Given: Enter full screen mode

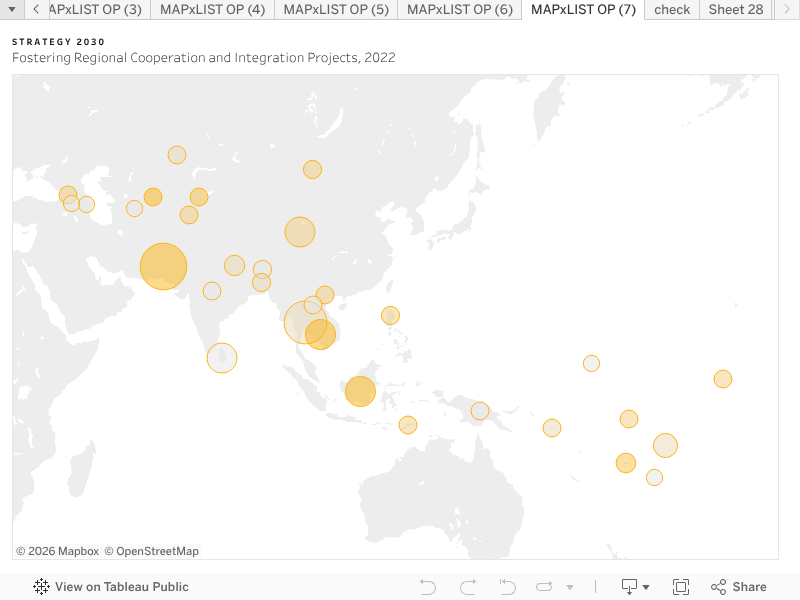Looking at the screenshot, I should click(x=681, y=587).
